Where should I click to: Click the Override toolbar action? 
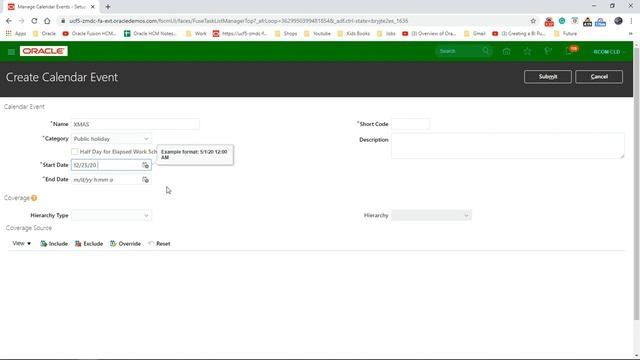(x=125, y=244)
